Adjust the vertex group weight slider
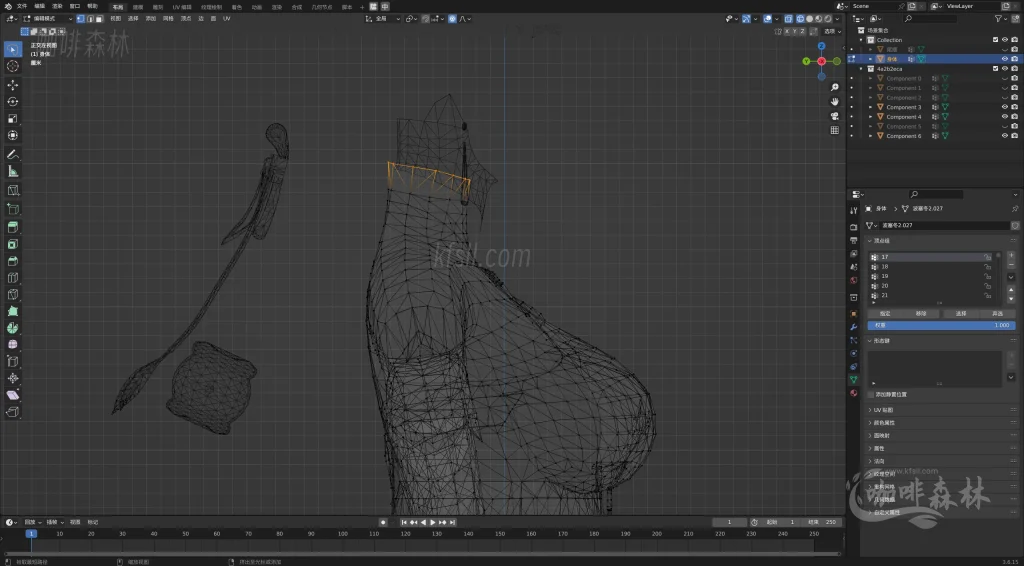1024x566 pixels. tap(941, 325)
